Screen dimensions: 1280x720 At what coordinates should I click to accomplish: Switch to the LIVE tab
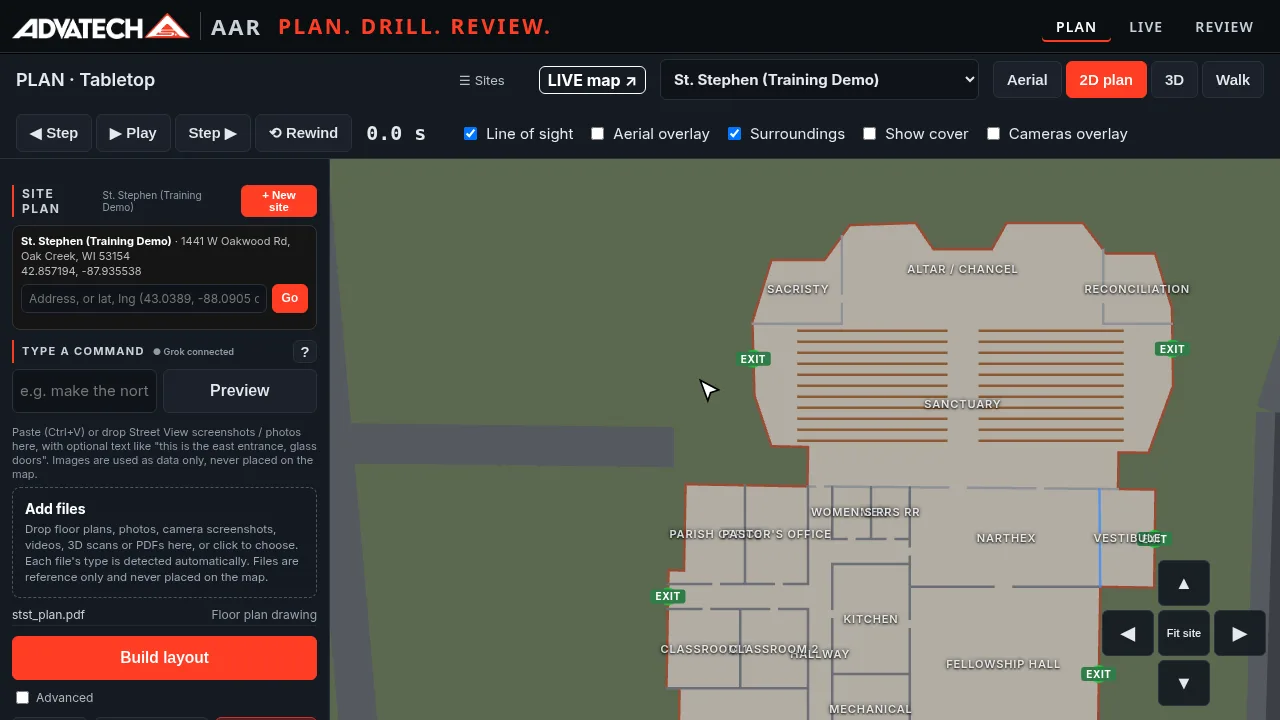[1146, 27]
